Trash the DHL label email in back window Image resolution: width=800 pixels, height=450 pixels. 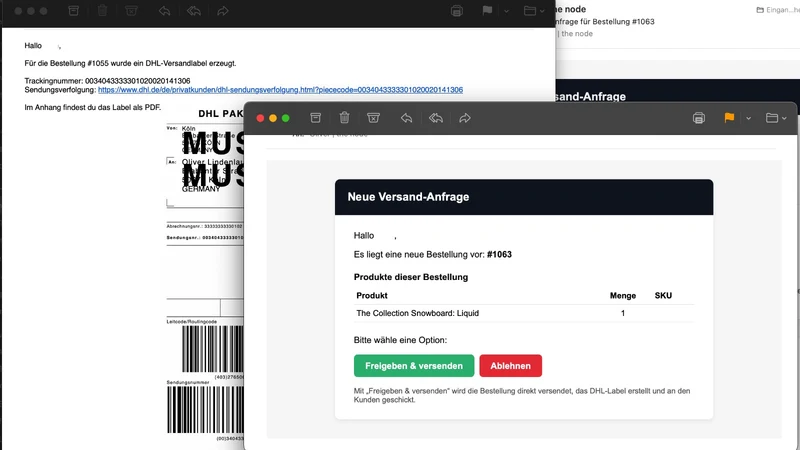click(103, 11)
